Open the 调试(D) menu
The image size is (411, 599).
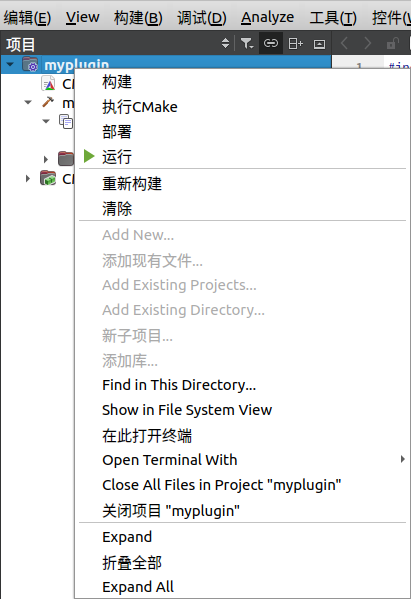click(x=202, y=18)
